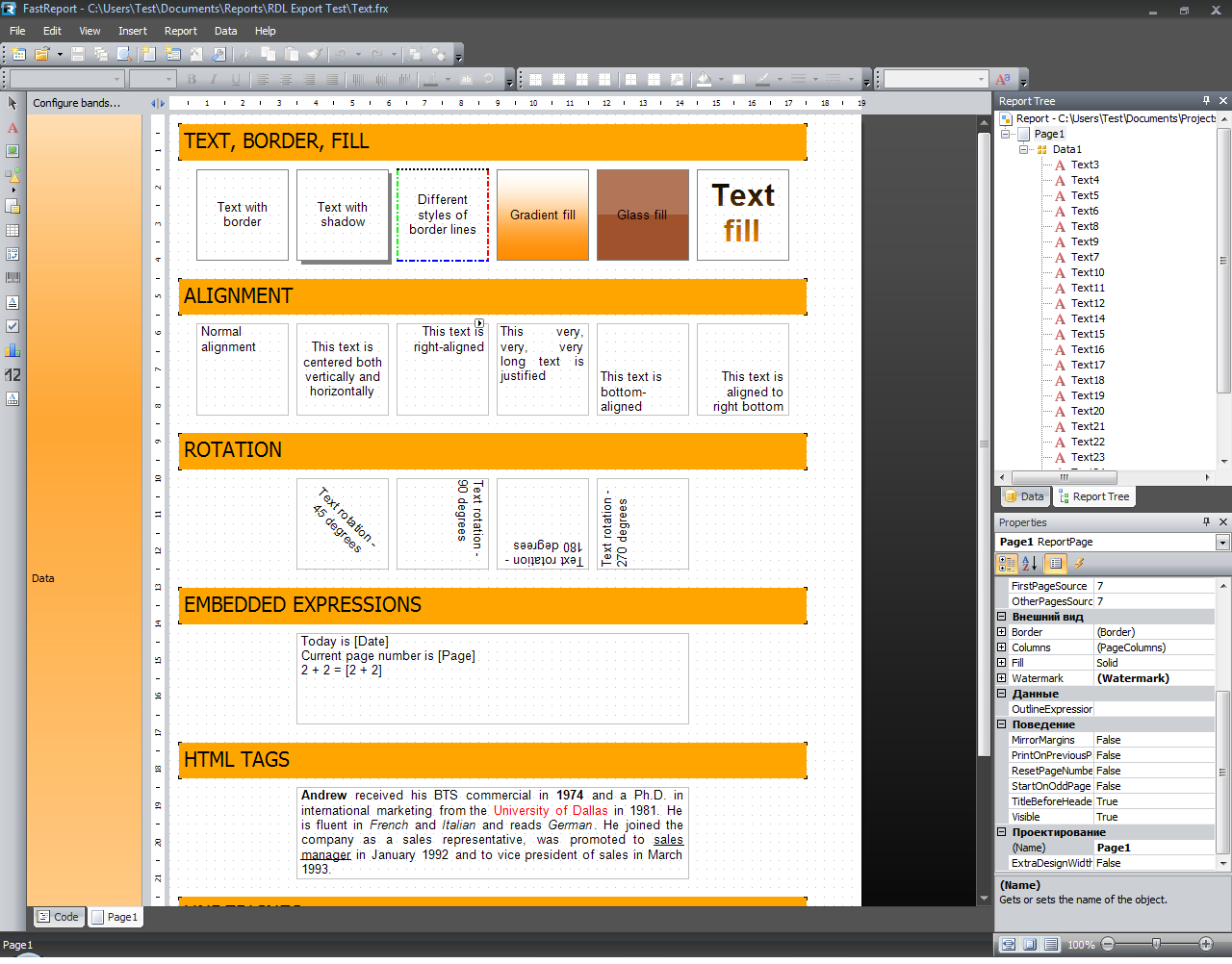1232x964 pixels.
Task: Click the Configure bands button
Action: 77,103
